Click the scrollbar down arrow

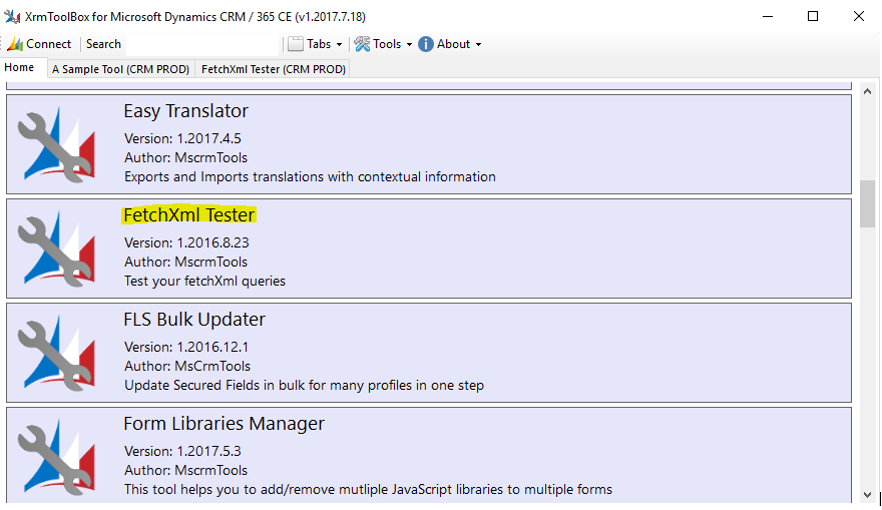(x=867, y=495)
